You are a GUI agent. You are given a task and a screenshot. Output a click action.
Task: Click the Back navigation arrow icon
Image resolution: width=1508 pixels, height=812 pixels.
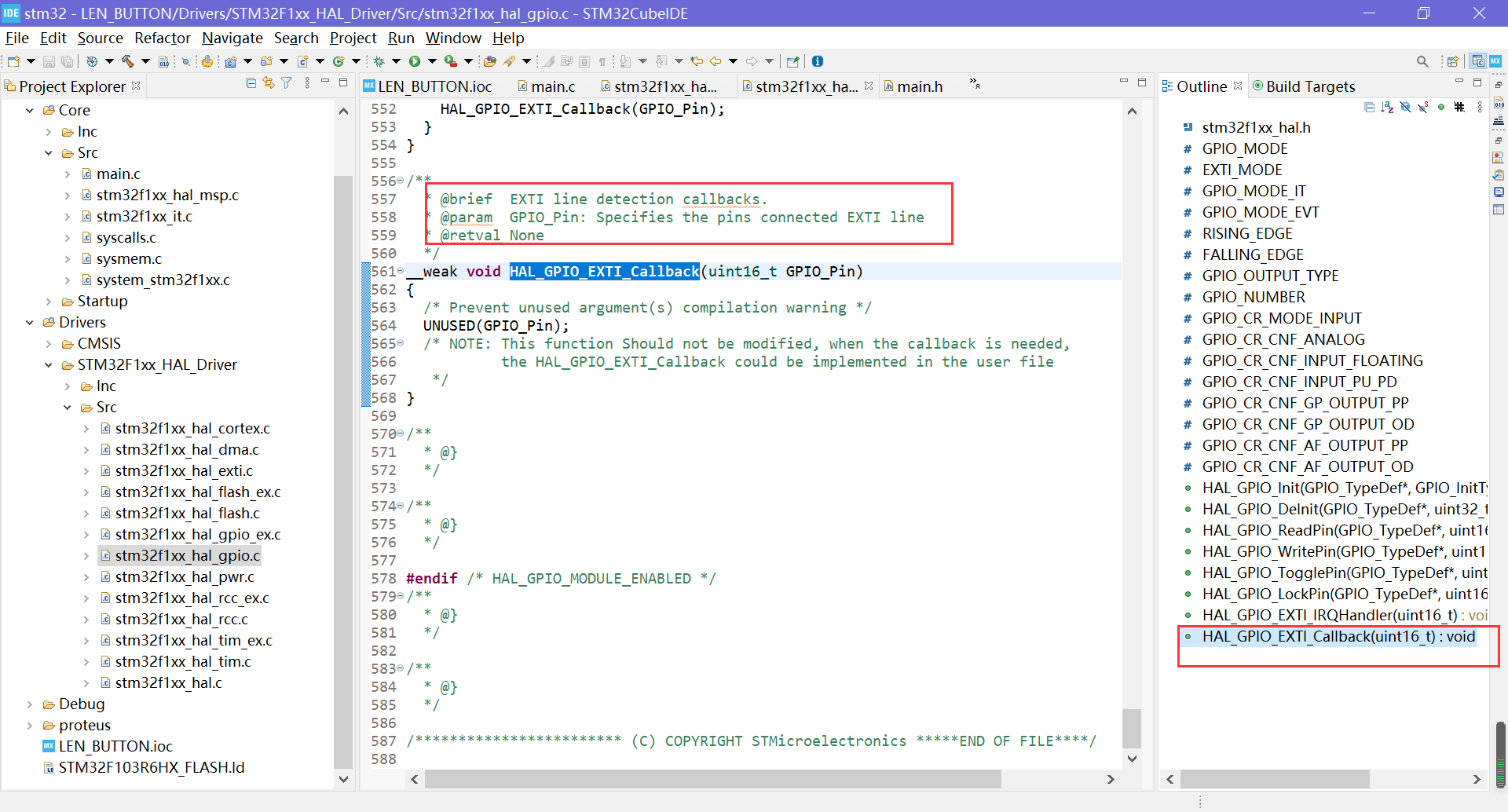coord(715,61)
